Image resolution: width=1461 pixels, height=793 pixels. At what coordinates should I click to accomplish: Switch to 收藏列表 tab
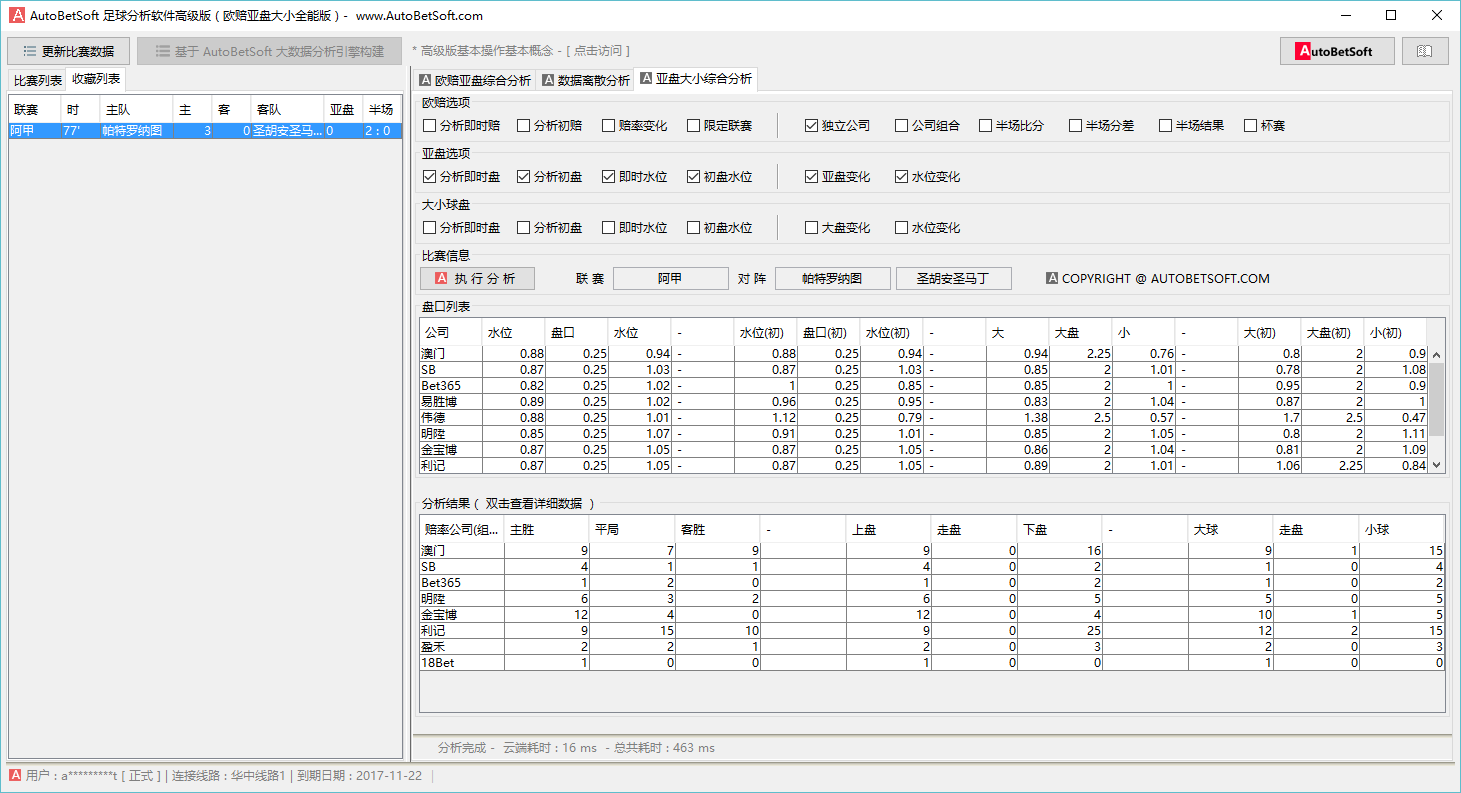(96, 79)
